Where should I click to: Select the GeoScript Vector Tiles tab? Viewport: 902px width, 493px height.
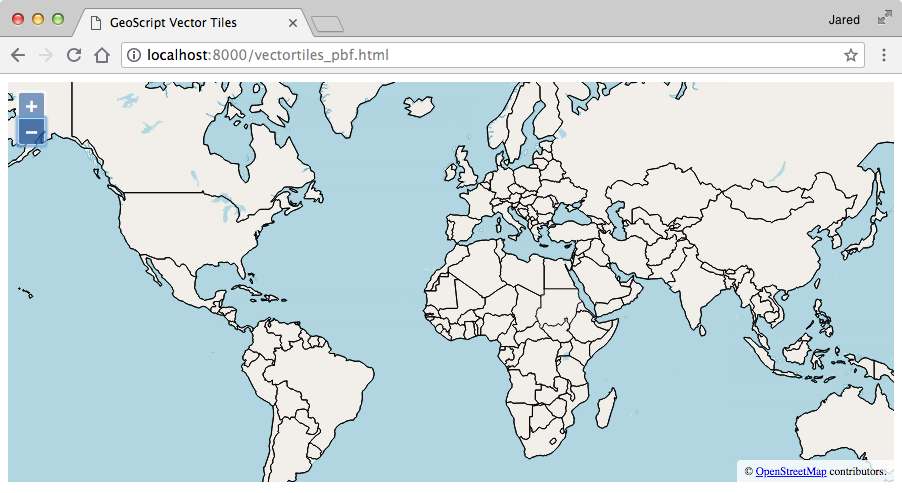point(192,23)
